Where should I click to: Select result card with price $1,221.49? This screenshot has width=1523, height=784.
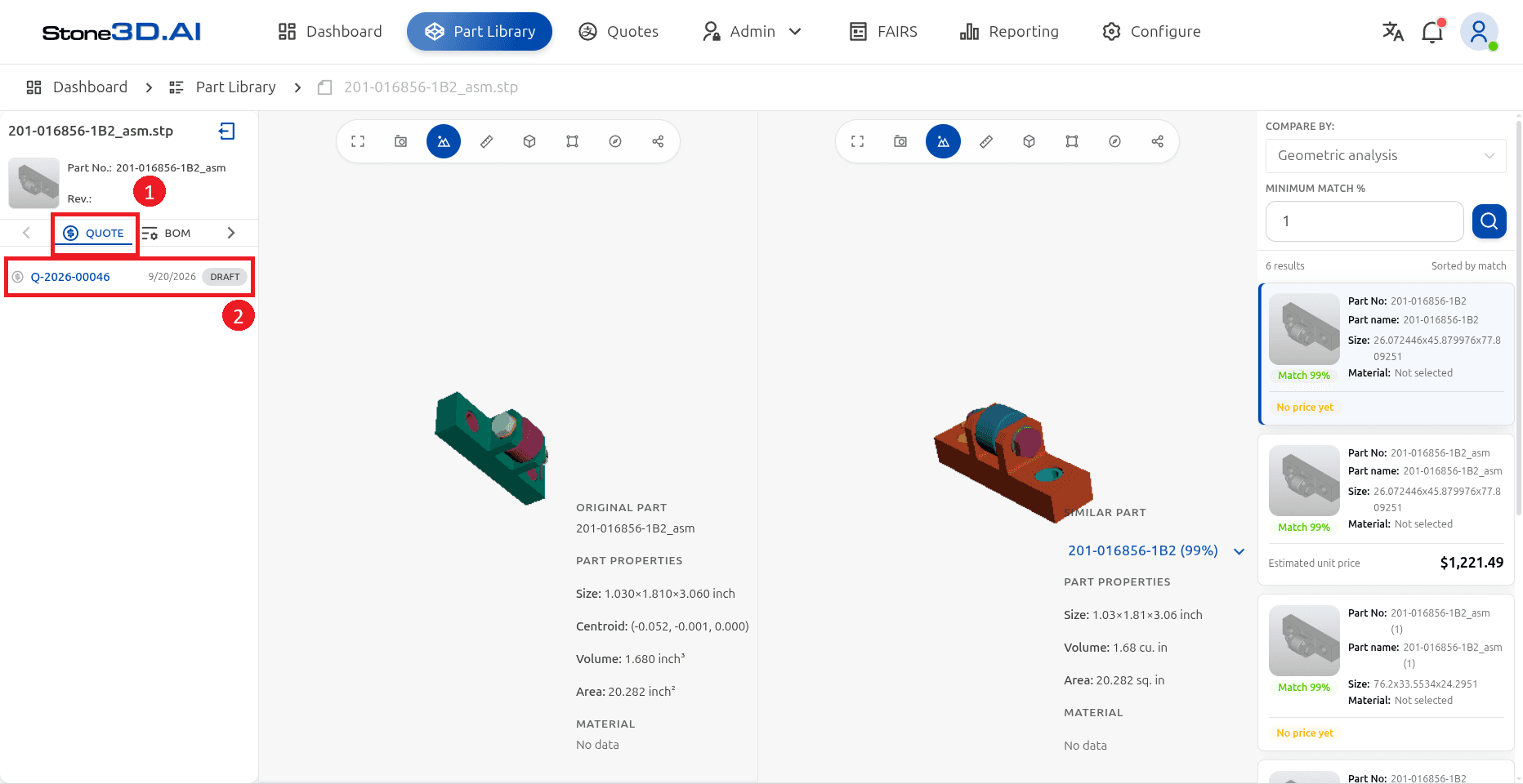pos(1386,510)
